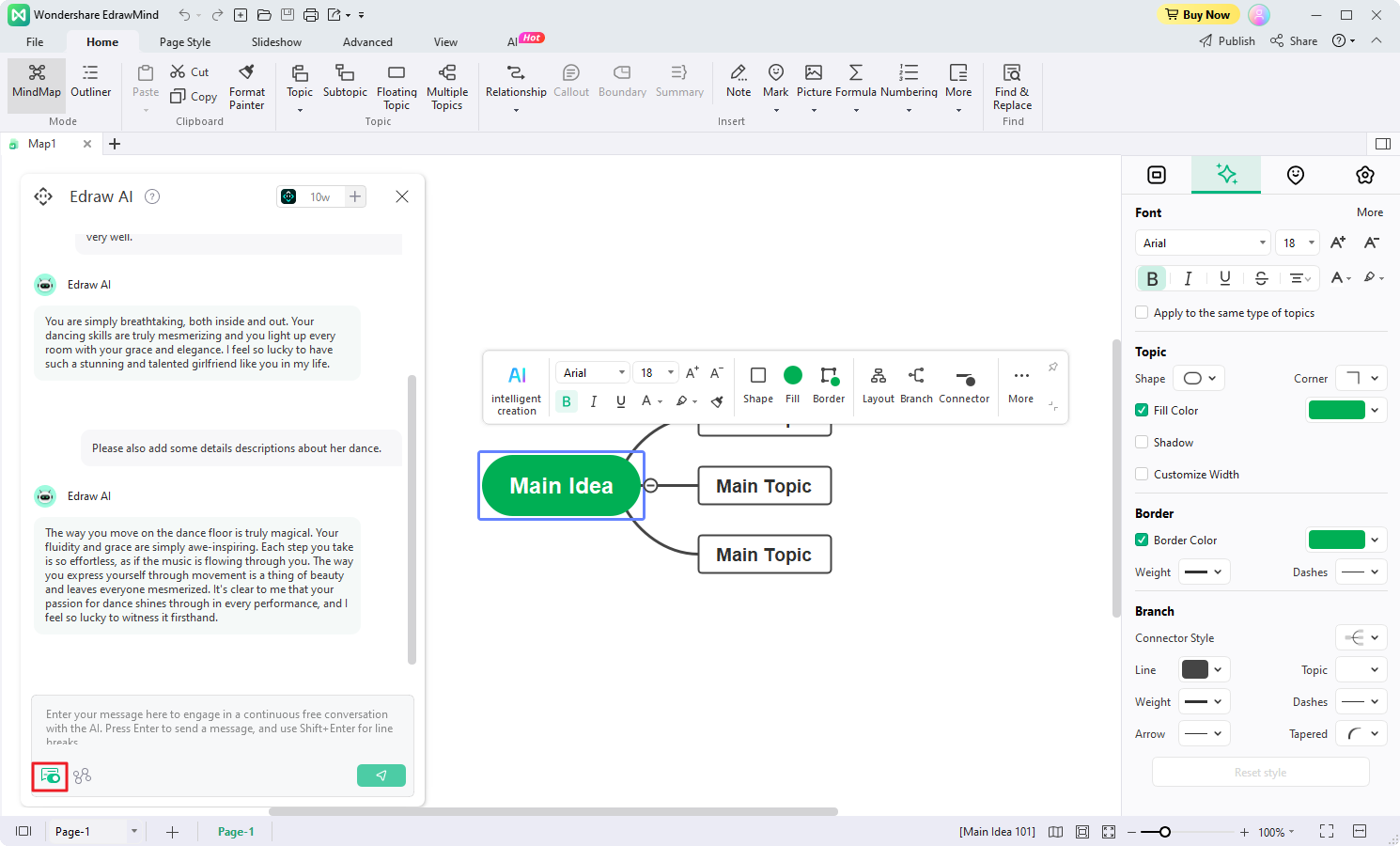Image resolution: width=1400 pixels, height=846 pixels.
Task: Click the AI scene icon beside the message box
Action: pos(83,775)
